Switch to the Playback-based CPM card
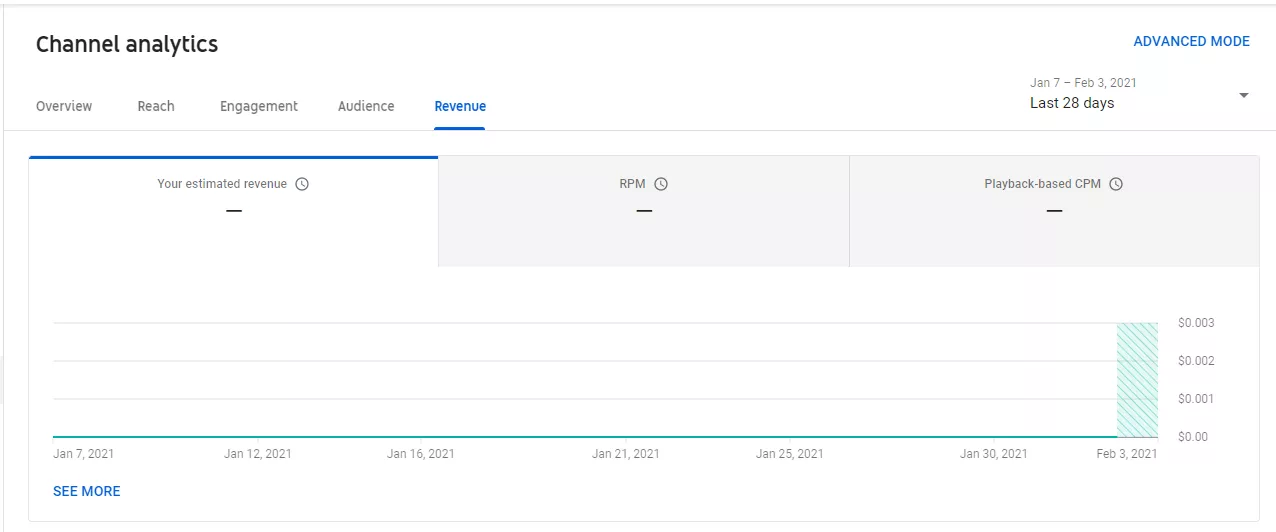This screenshot has width=1276, height=532. 1054,211
